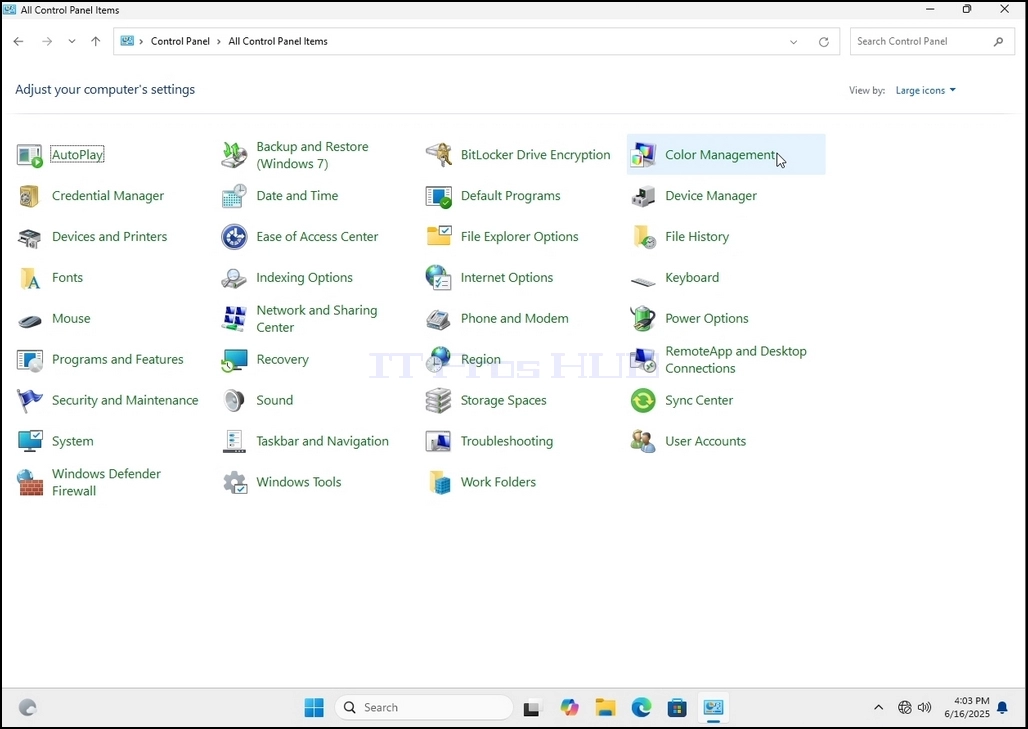
Task: Click the Sound speaker icon
Action: (234, 401)
